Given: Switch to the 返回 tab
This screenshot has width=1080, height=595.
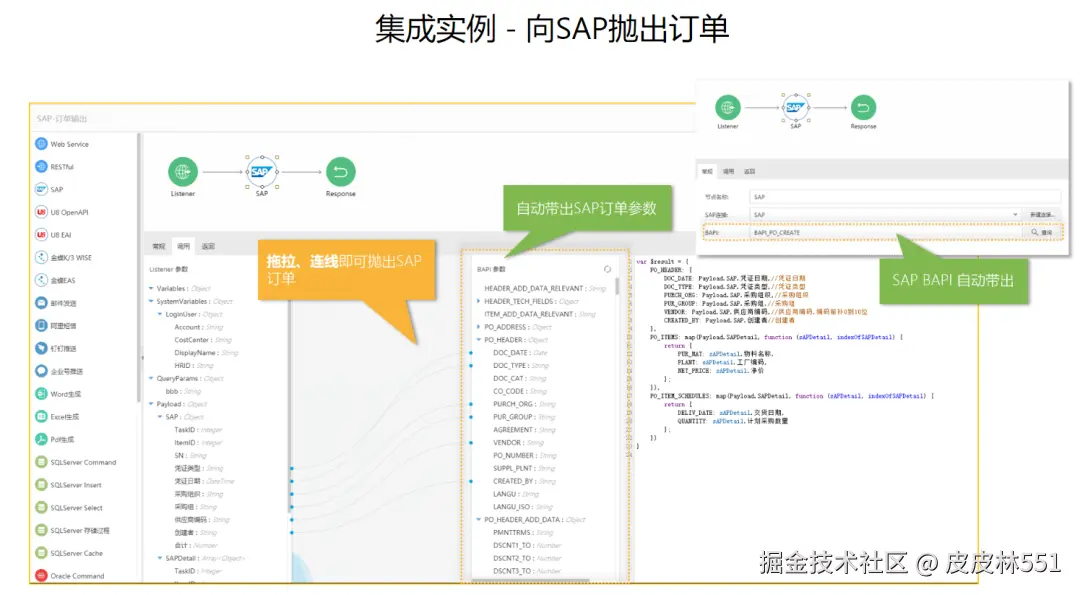Looking at the screenshot, I should pos(748,171).
